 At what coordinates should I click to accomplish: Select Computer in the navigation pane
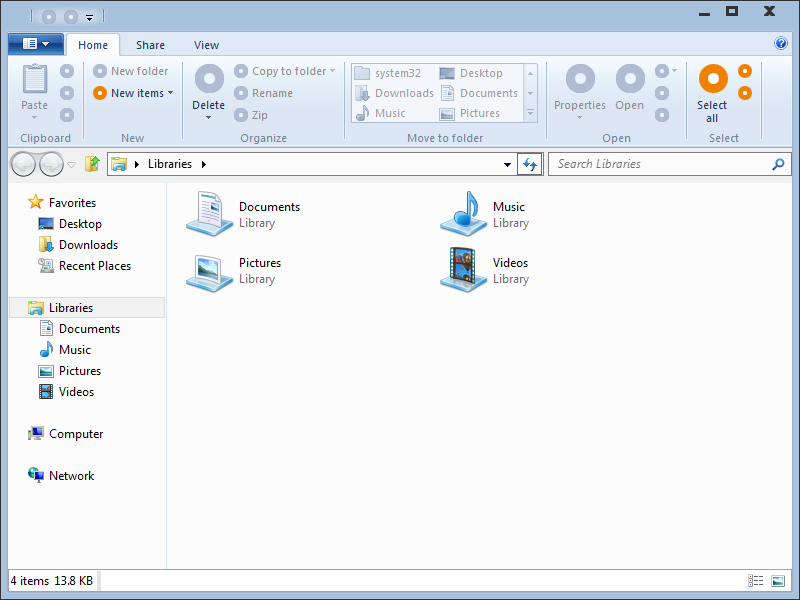point(76,434)
